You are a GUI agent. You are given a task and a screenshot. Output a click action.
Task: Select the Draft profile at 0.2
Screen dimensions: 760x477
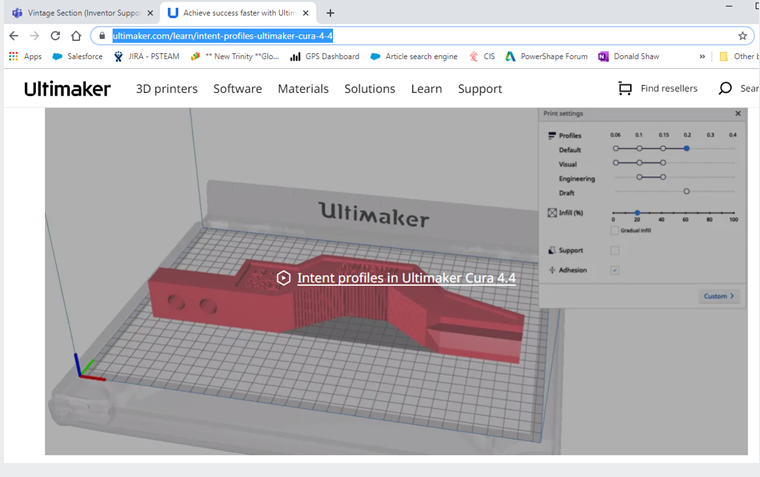[x=686, y=191]
